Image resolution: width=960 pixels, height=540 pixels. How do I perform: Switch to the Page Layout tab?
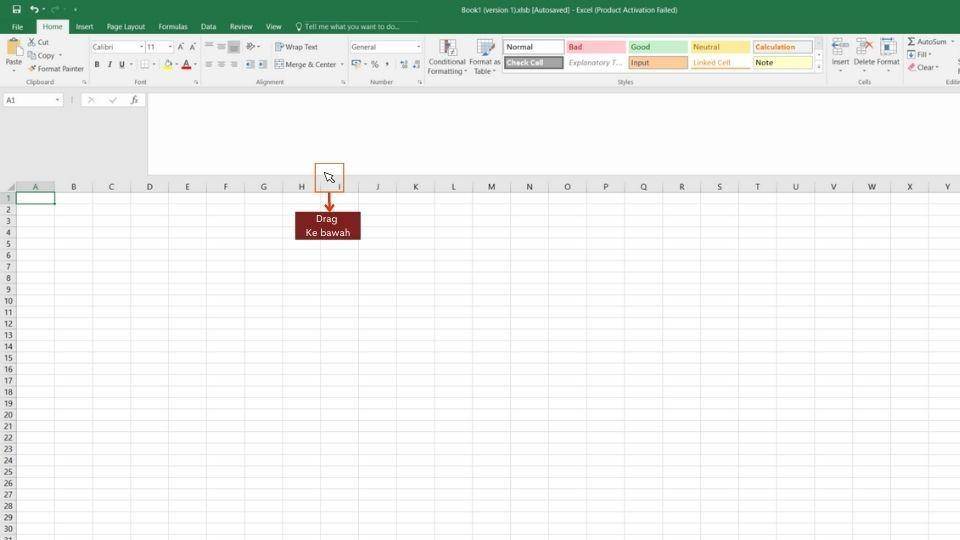[126, 26]
